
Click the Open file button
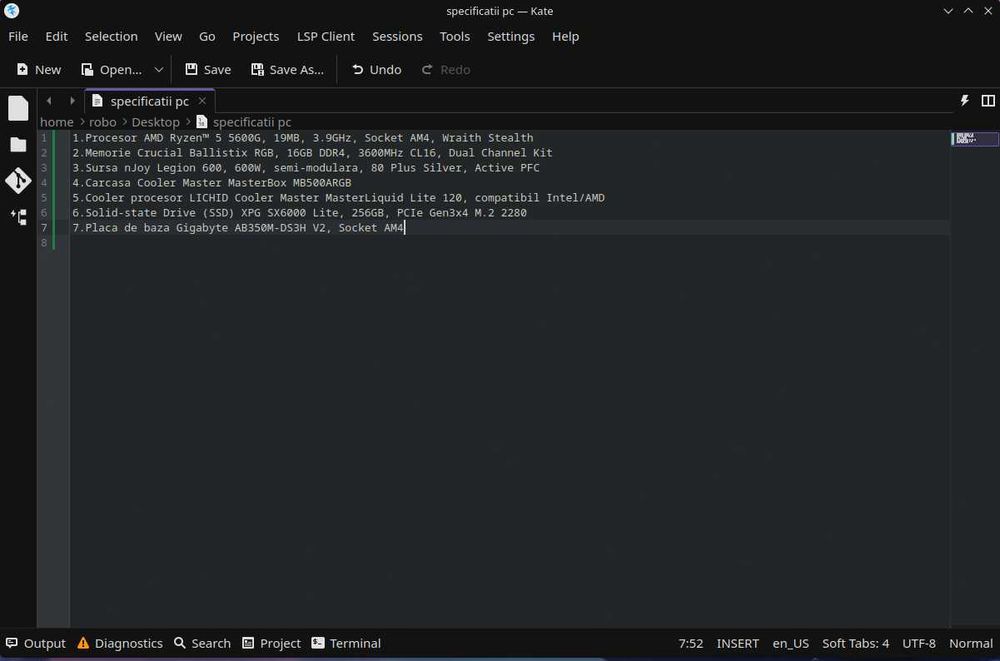tap(112, 70)
